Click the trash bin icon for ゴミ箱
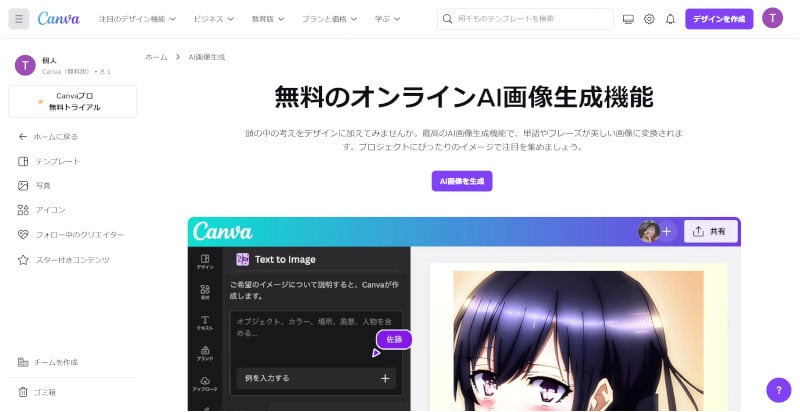Screen dimensions: 800x412 pyautogui.click(x=23, y=392)
